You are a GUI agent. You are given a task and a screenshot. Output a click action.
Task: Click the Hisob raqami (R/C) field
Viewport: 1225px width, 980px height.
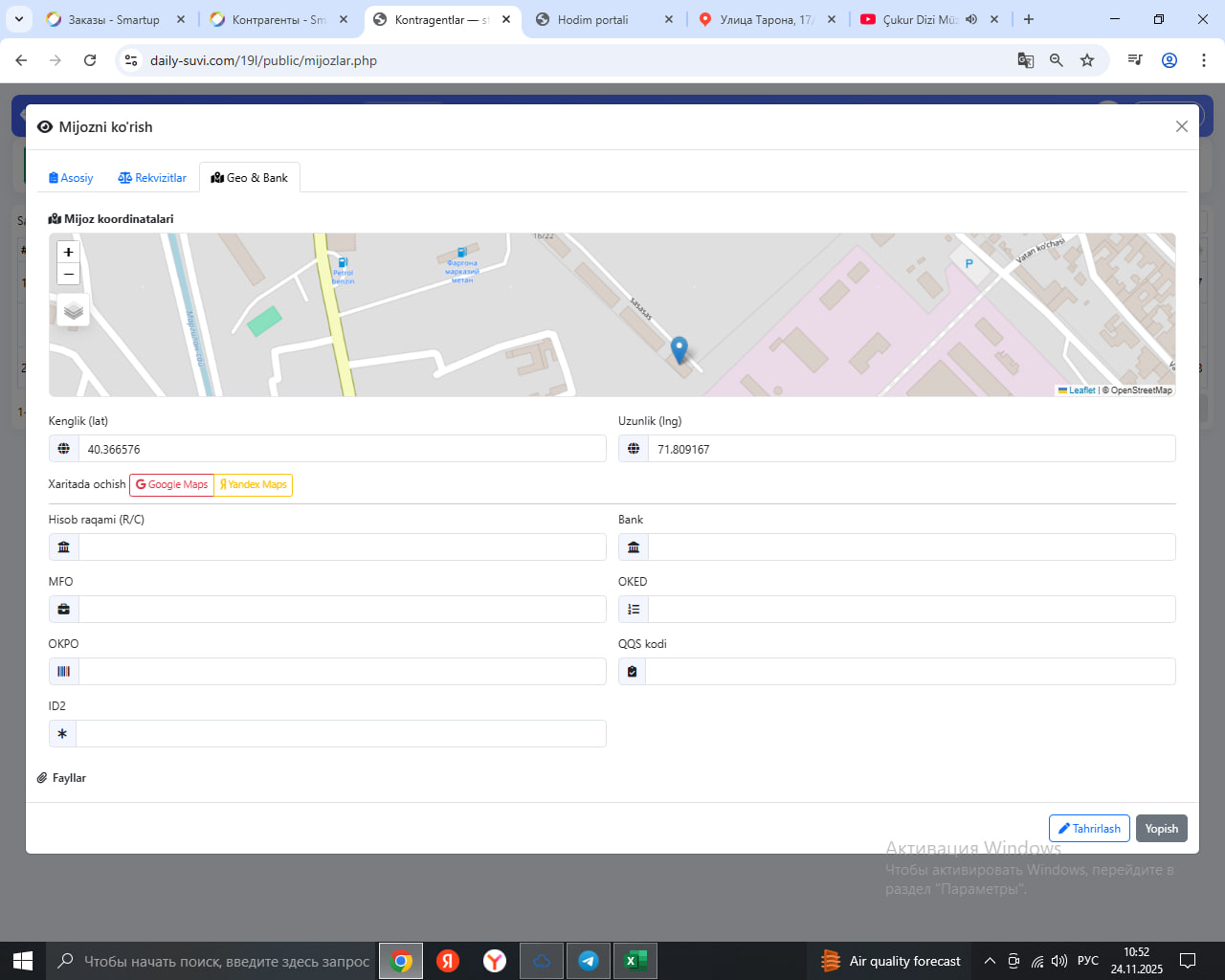(342, 547)
